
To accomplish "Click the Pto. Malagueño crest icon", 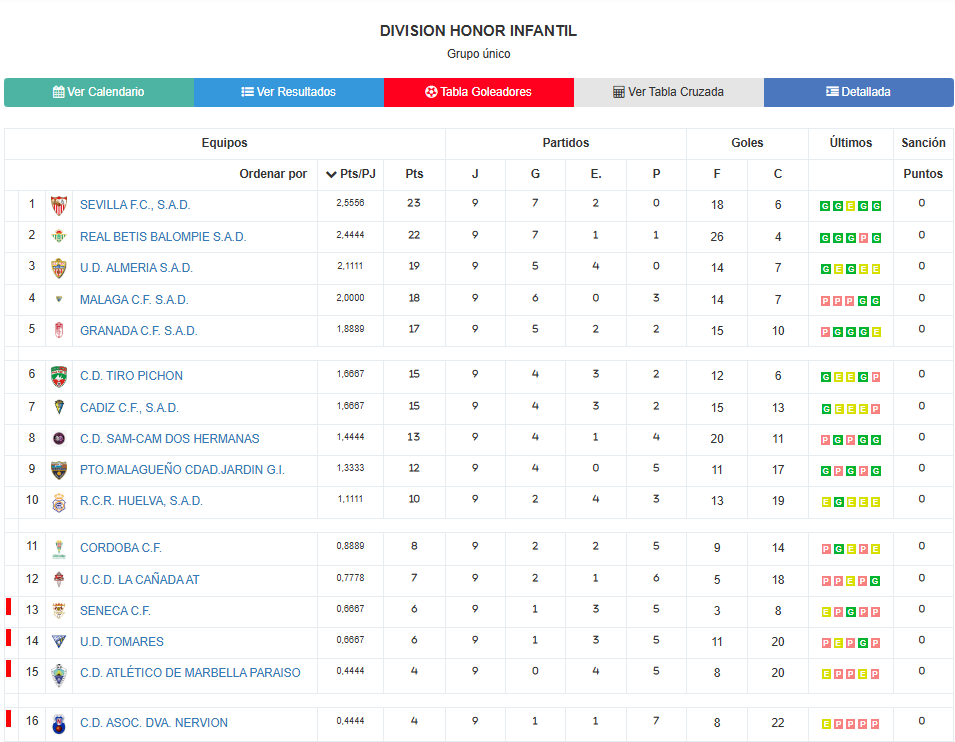I will pos(59,470).
